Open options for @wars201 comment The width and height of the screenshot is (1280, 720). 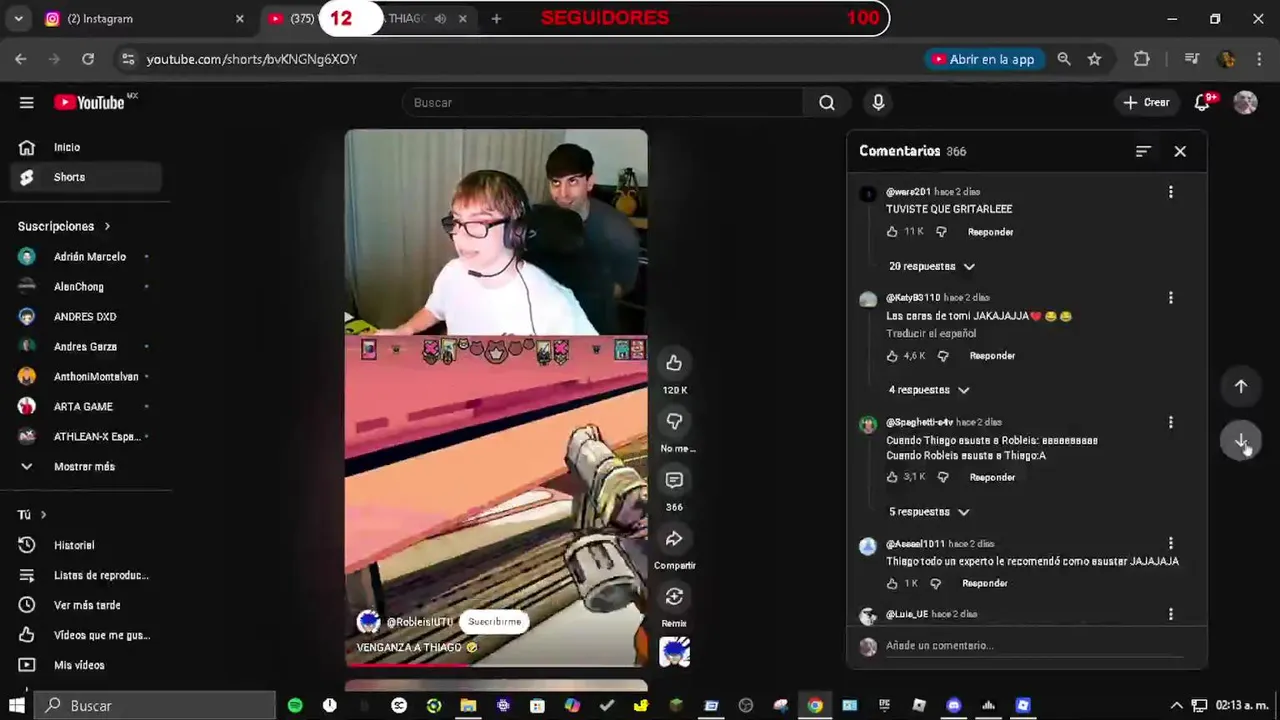(1171, 192)
